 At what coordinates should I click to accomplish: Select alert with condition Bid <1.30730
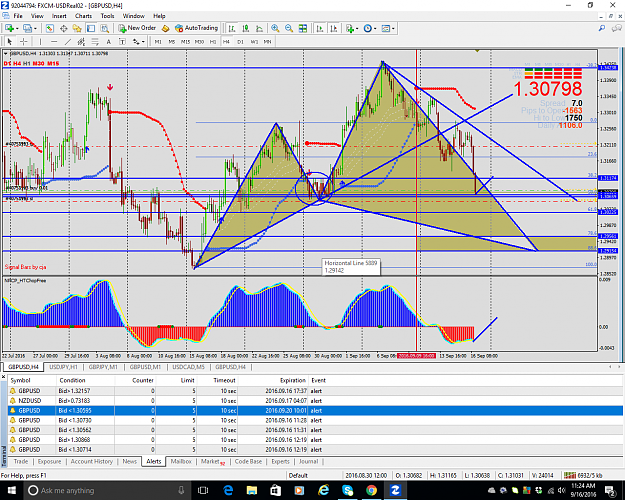[x=316, y=420]
